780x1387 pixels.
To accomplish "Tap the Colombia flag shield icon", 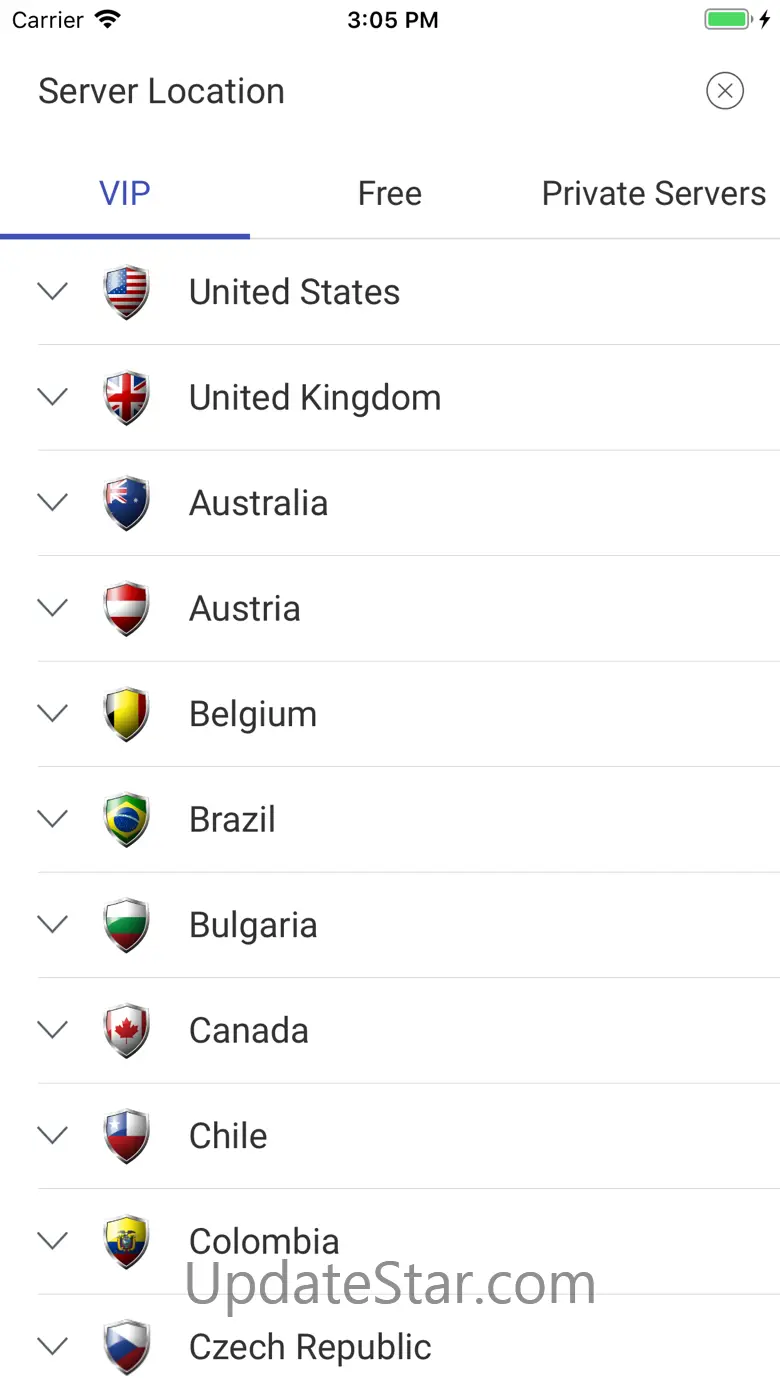I will (x=127, y=1241).
